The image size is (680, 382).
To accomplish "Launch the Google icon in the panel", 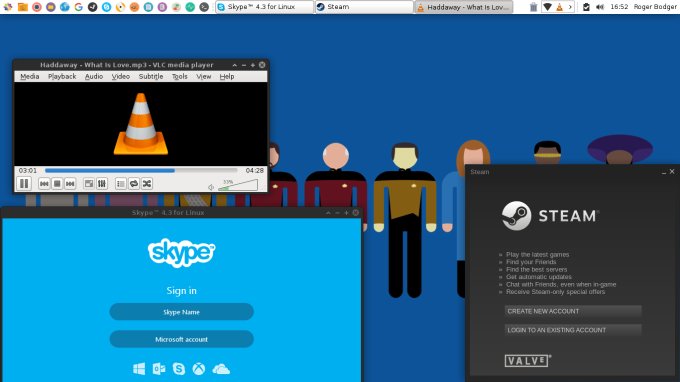I will (78, 7).
